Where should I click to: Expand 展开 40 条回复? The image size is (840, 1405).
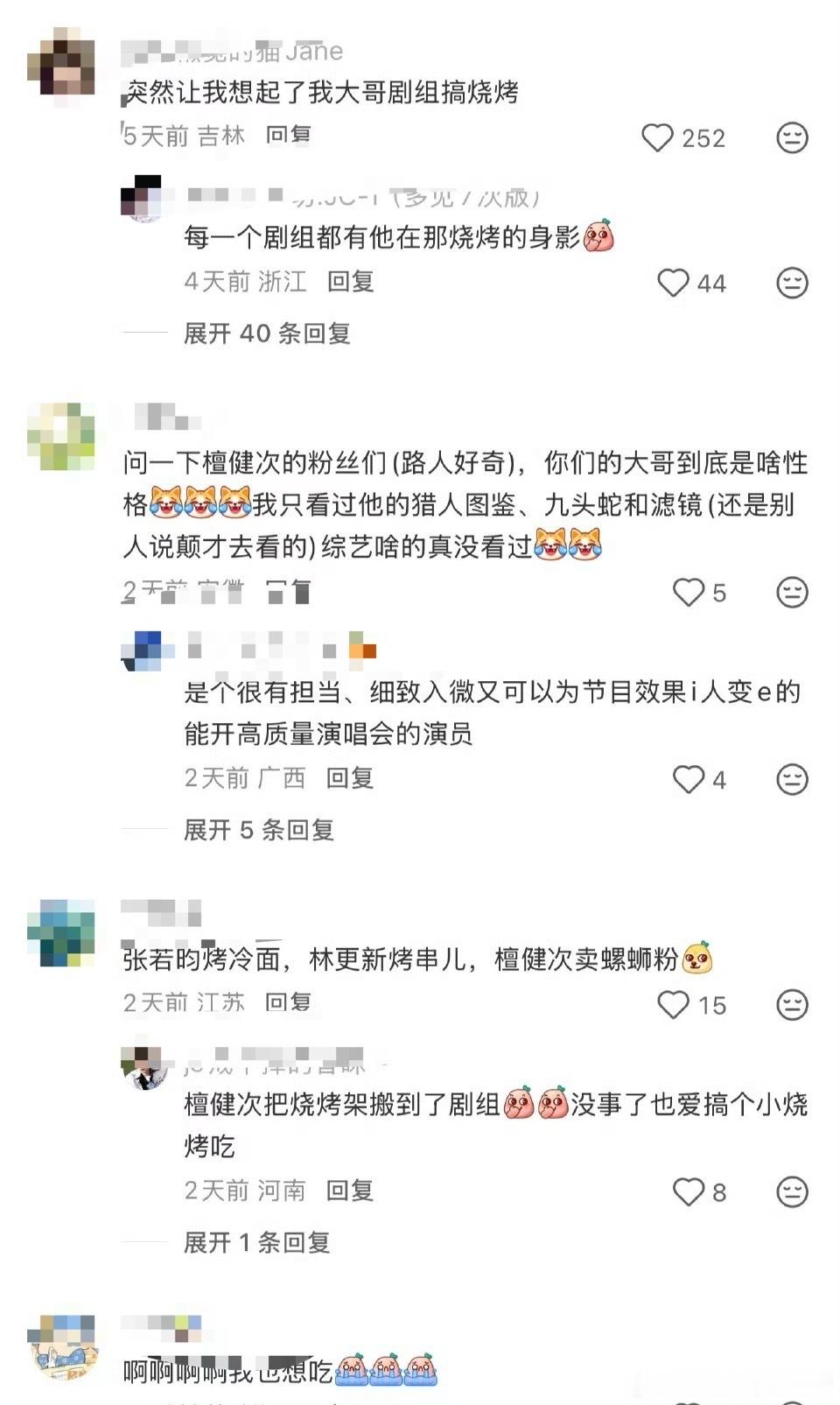click(267, 334)
